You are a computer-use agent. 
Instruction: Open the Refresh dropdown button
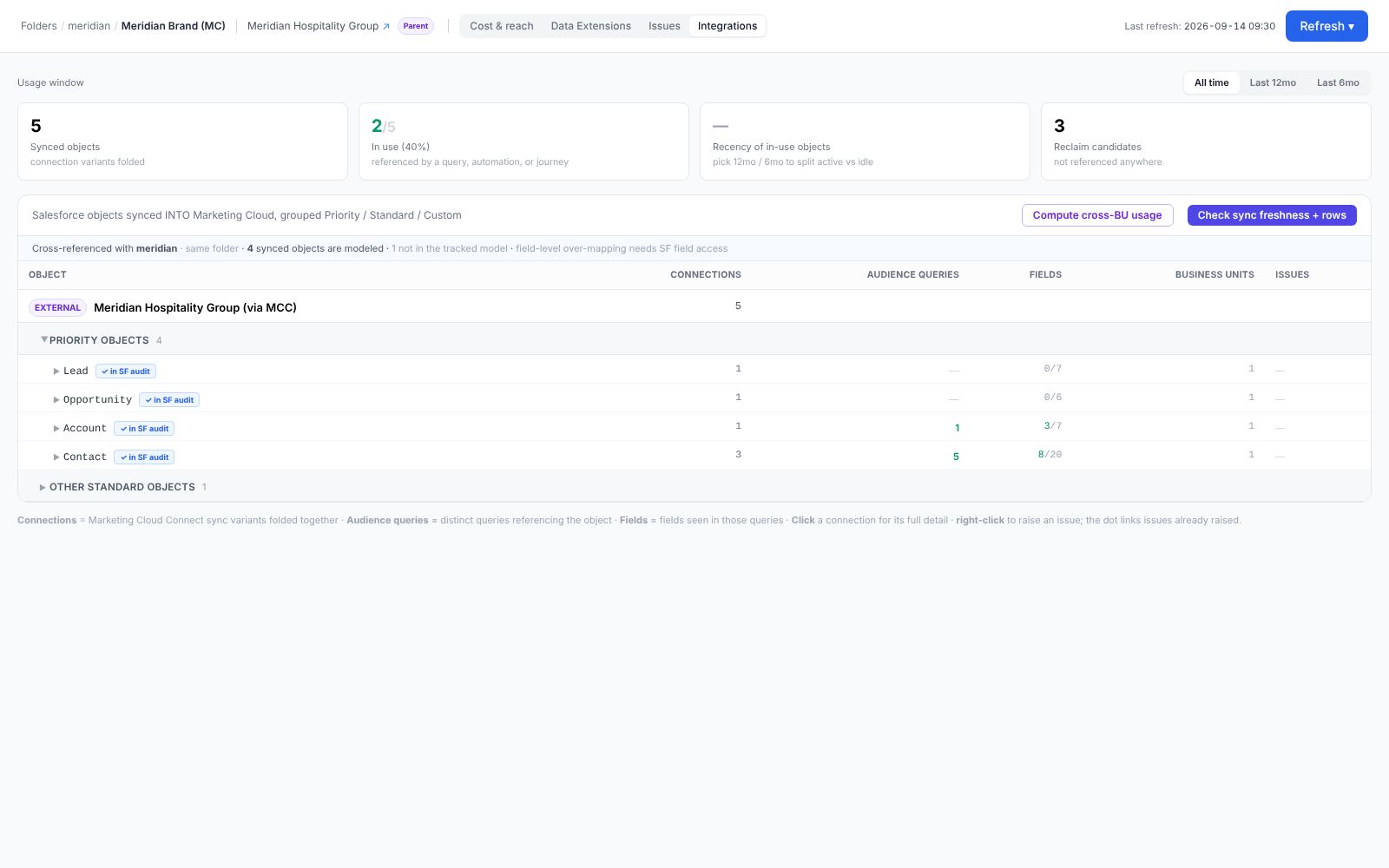[x=1326, y=26]
